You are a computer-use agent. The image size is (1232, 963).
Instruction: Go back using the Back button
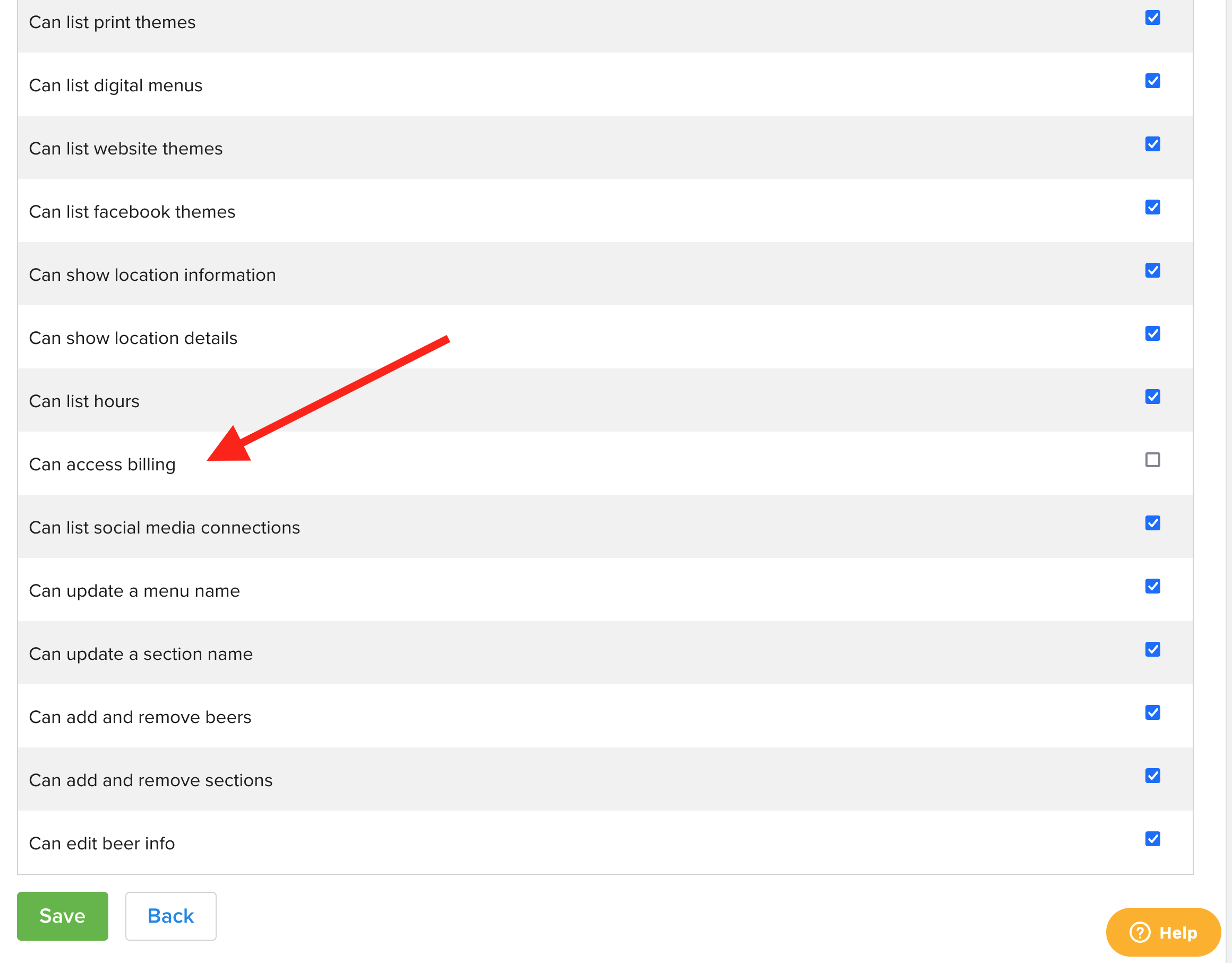pos(170,916)
